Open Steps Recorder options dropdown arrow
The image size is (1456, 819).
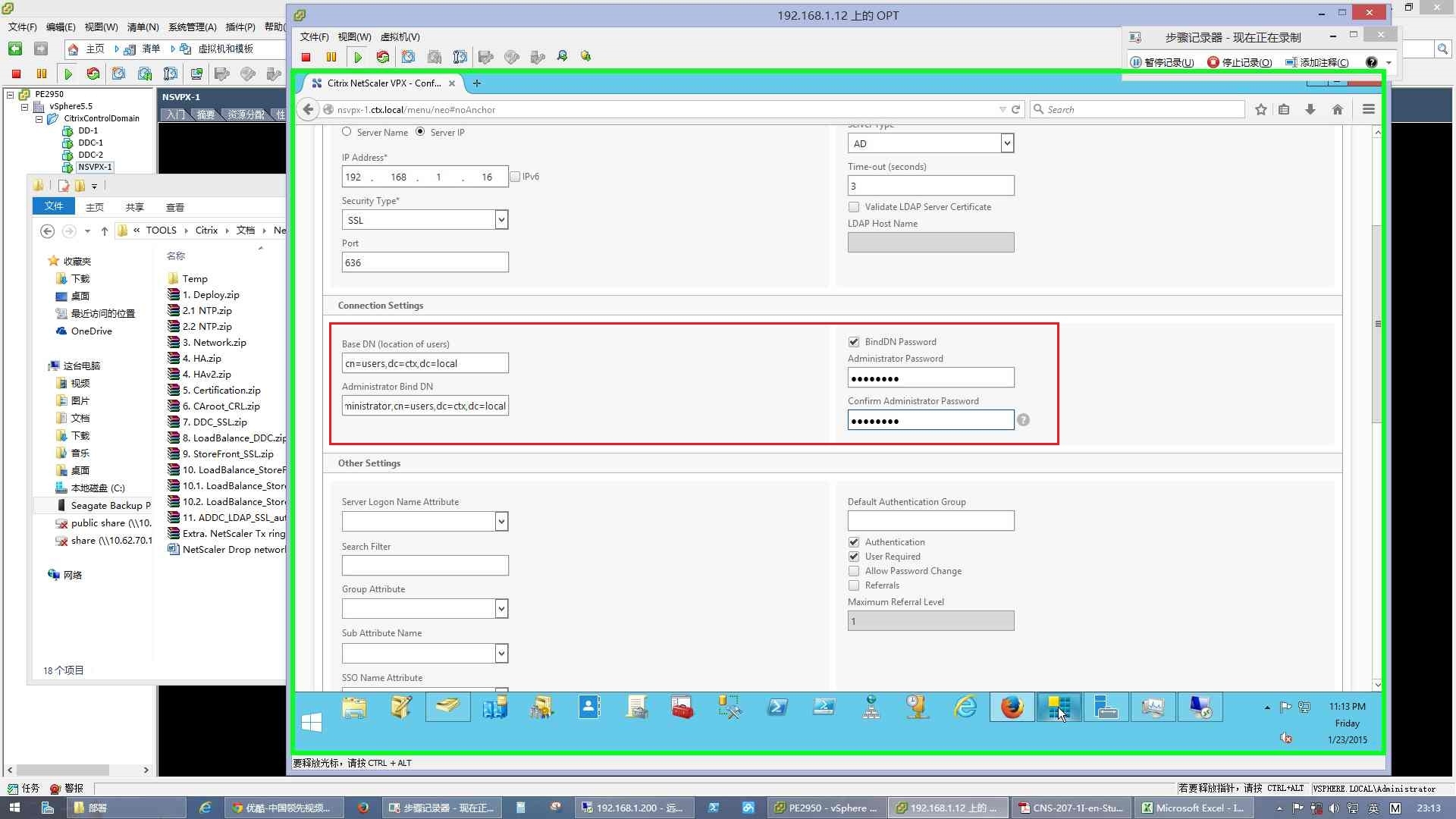[1389, 63]
